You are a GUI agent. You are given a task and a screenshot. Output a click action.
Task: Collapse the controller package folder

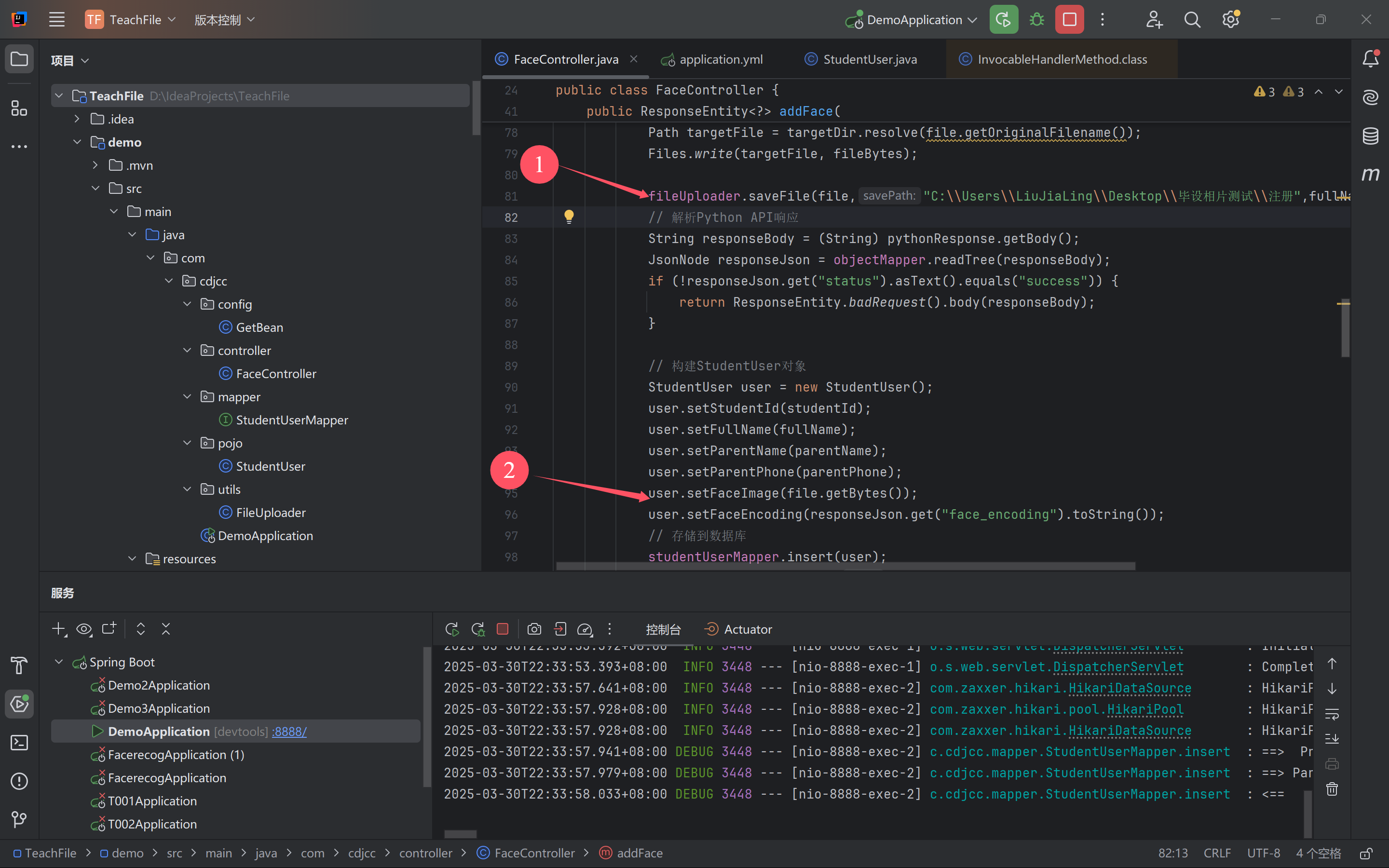point(187,350)
